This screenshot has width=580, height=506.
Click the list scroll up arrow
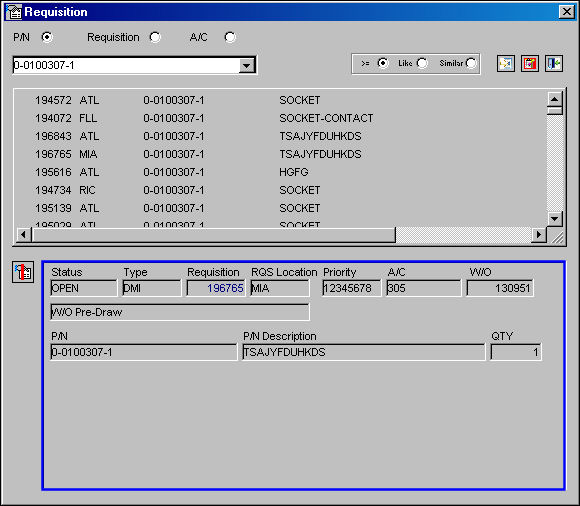click(554, 99)
